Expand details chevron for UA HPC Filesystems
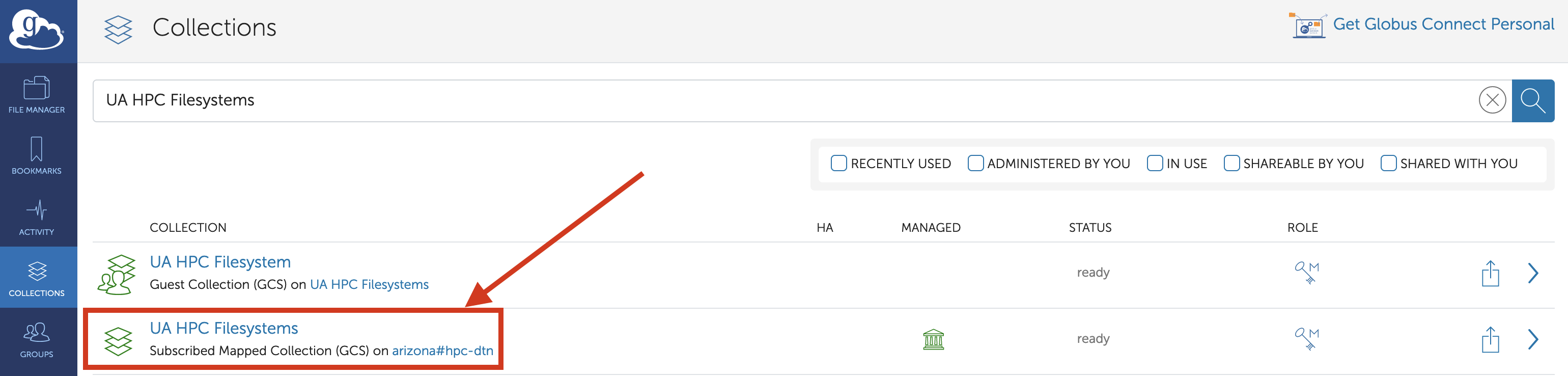Viewport: 1568px width, 376px height. click(x=1533, y=339)
